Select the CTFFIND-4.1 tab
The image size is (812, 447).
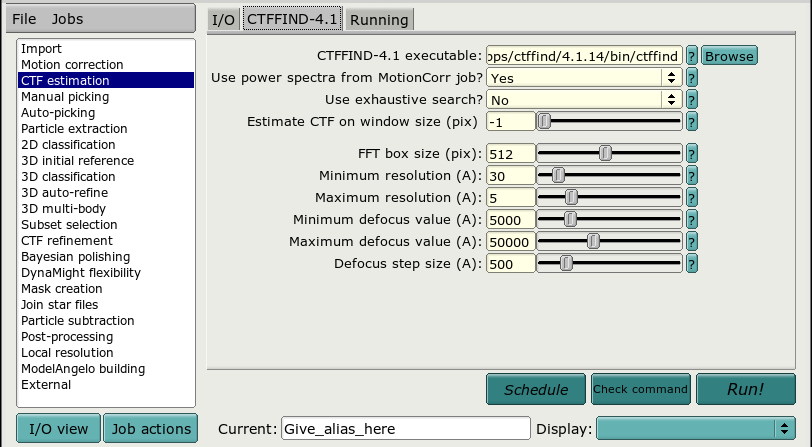click(292, 19)
